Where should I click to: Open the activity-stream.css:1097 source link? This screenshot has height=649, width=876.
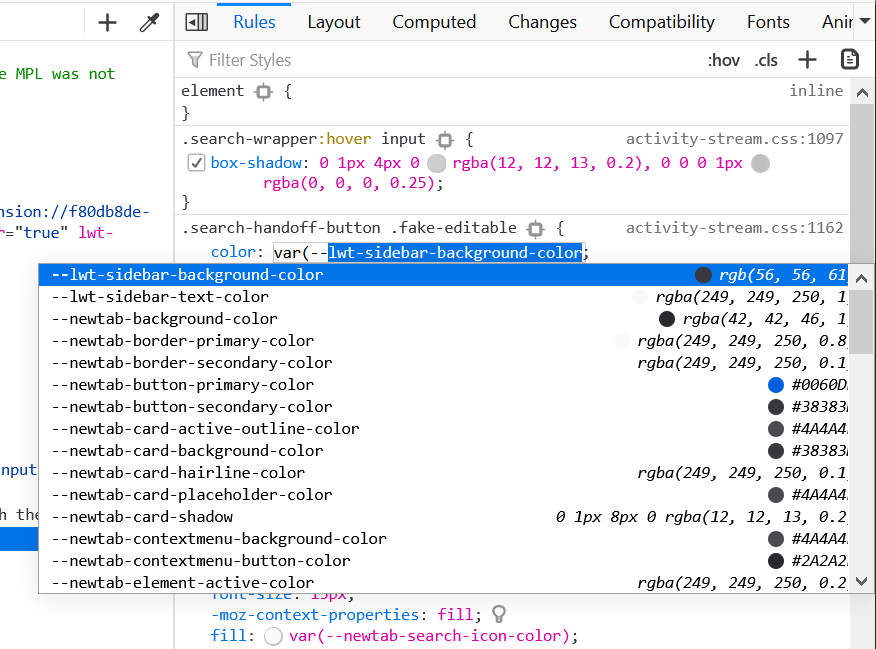click(734, 139)
